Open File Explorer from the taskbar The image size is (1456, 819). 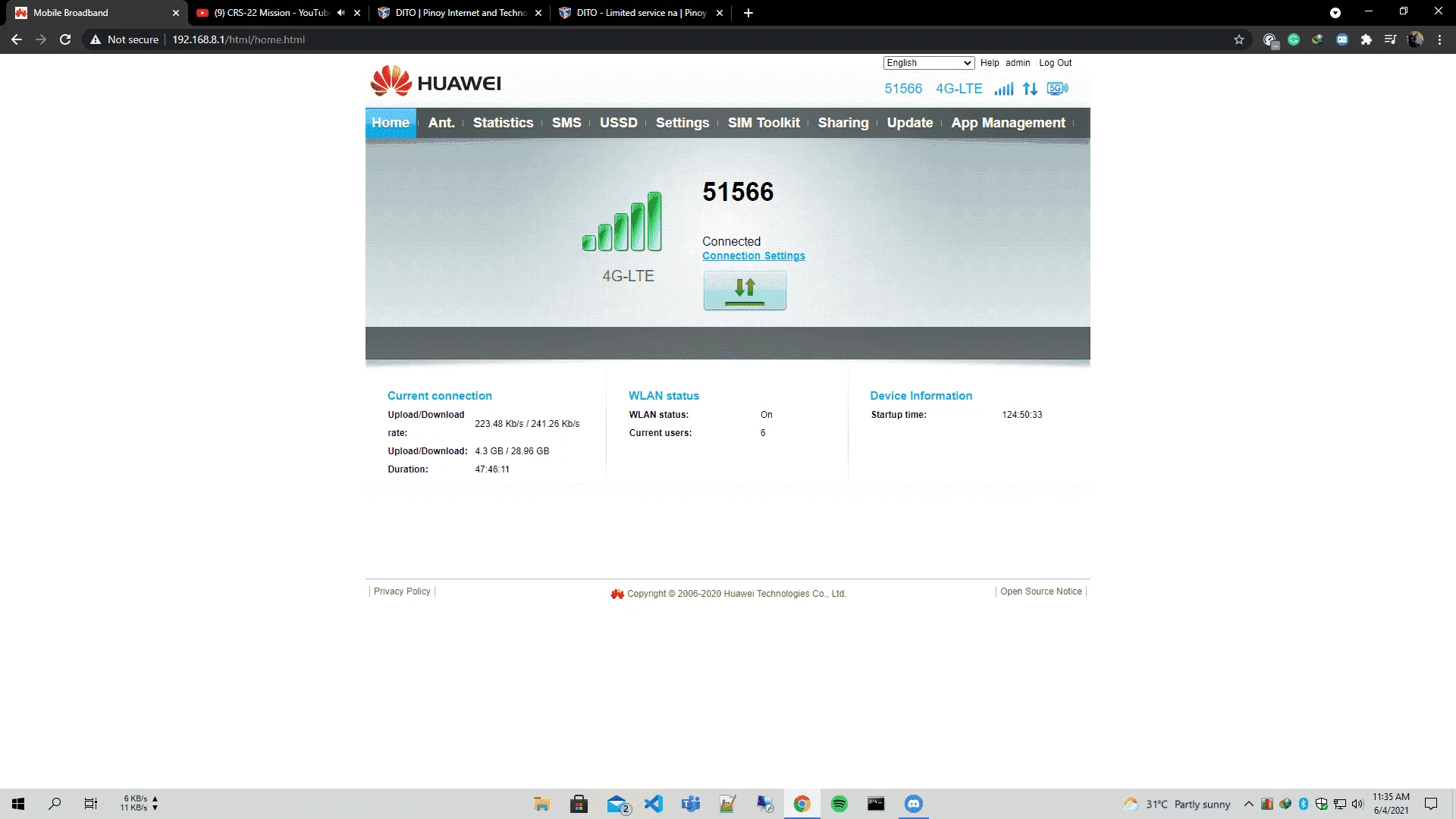point(541,804)
